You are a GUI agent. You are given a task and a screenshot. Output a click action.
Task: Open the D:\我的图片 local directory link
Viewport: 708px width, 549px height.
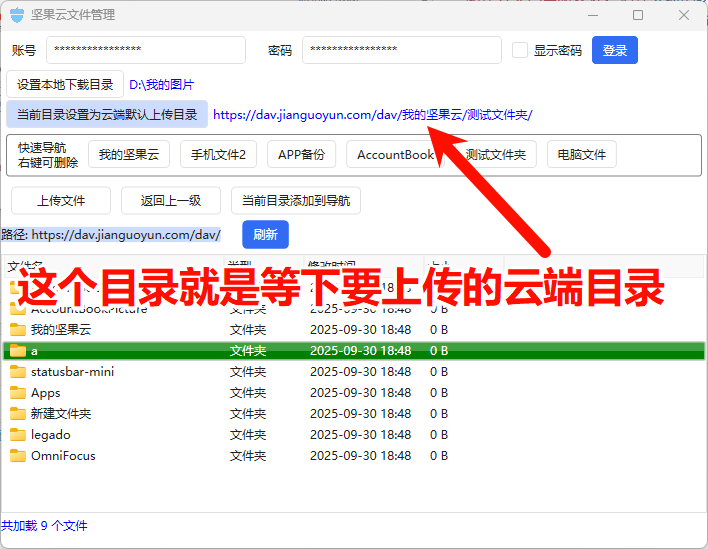coord(161,85)
